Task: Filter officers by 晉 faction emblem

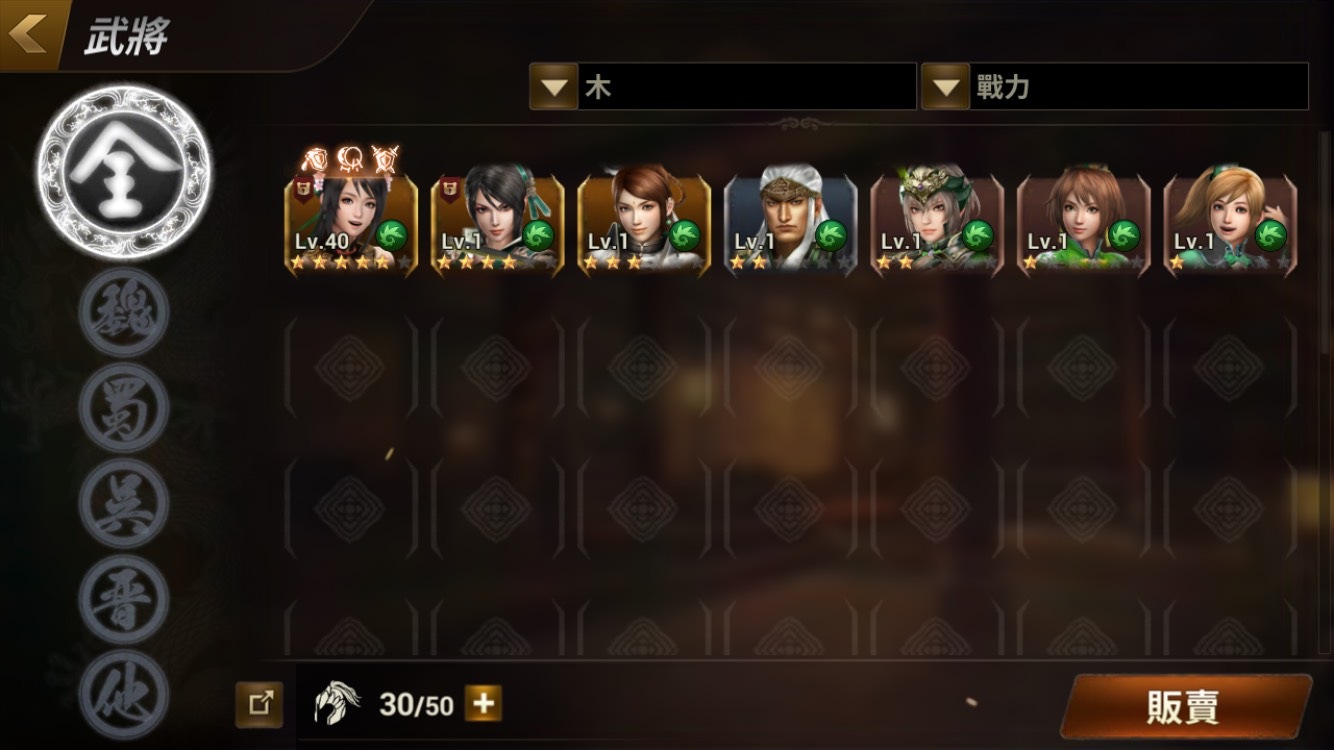Action: [x=124, y=600]
